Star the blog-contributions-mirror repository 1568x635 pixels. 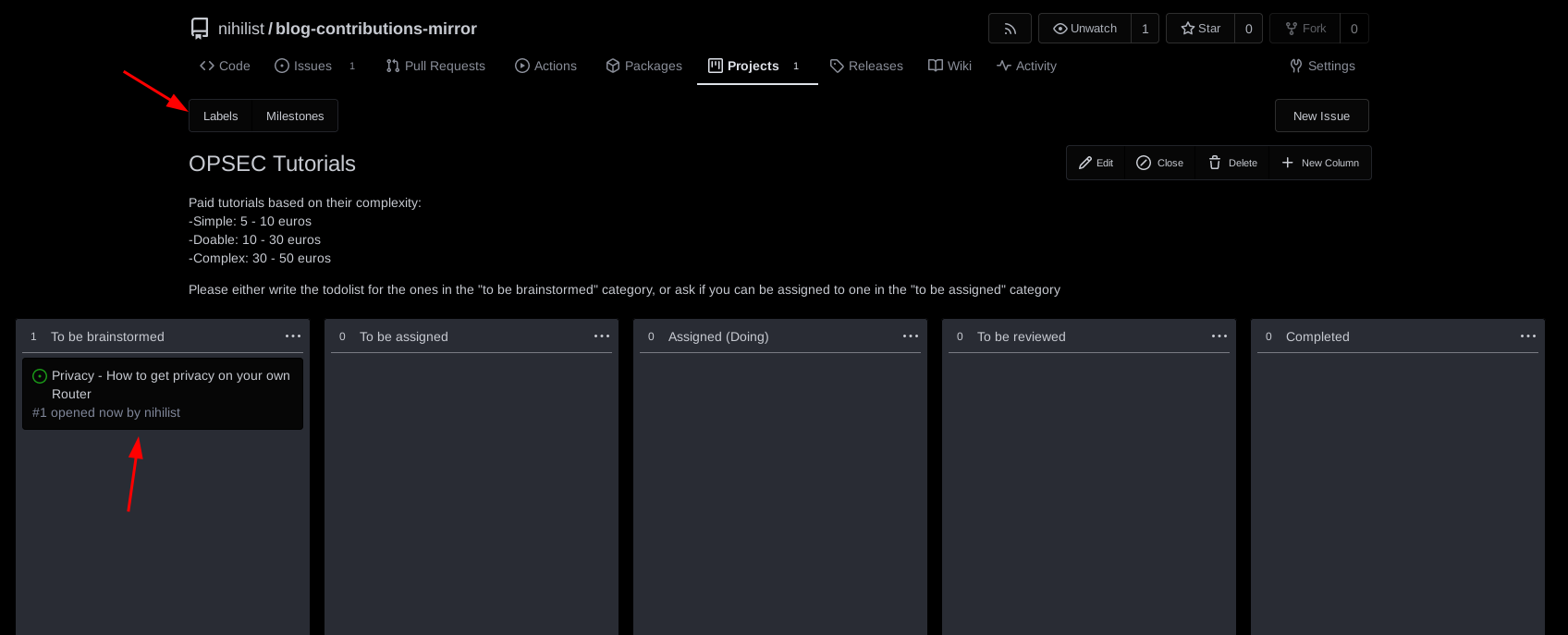(x=1201, y=29)
